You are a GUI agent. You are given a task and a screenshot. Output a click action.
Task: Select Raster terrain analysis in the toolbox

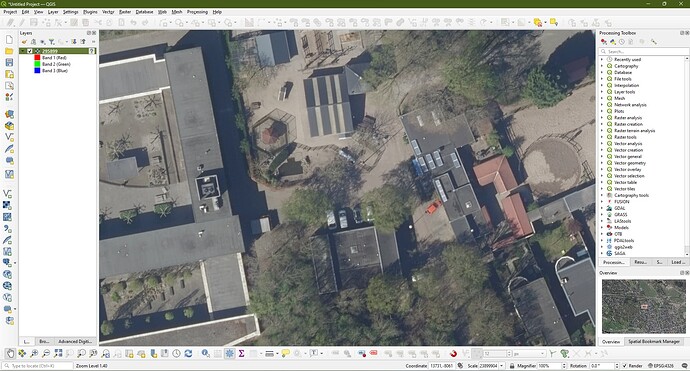coord(634,131)
